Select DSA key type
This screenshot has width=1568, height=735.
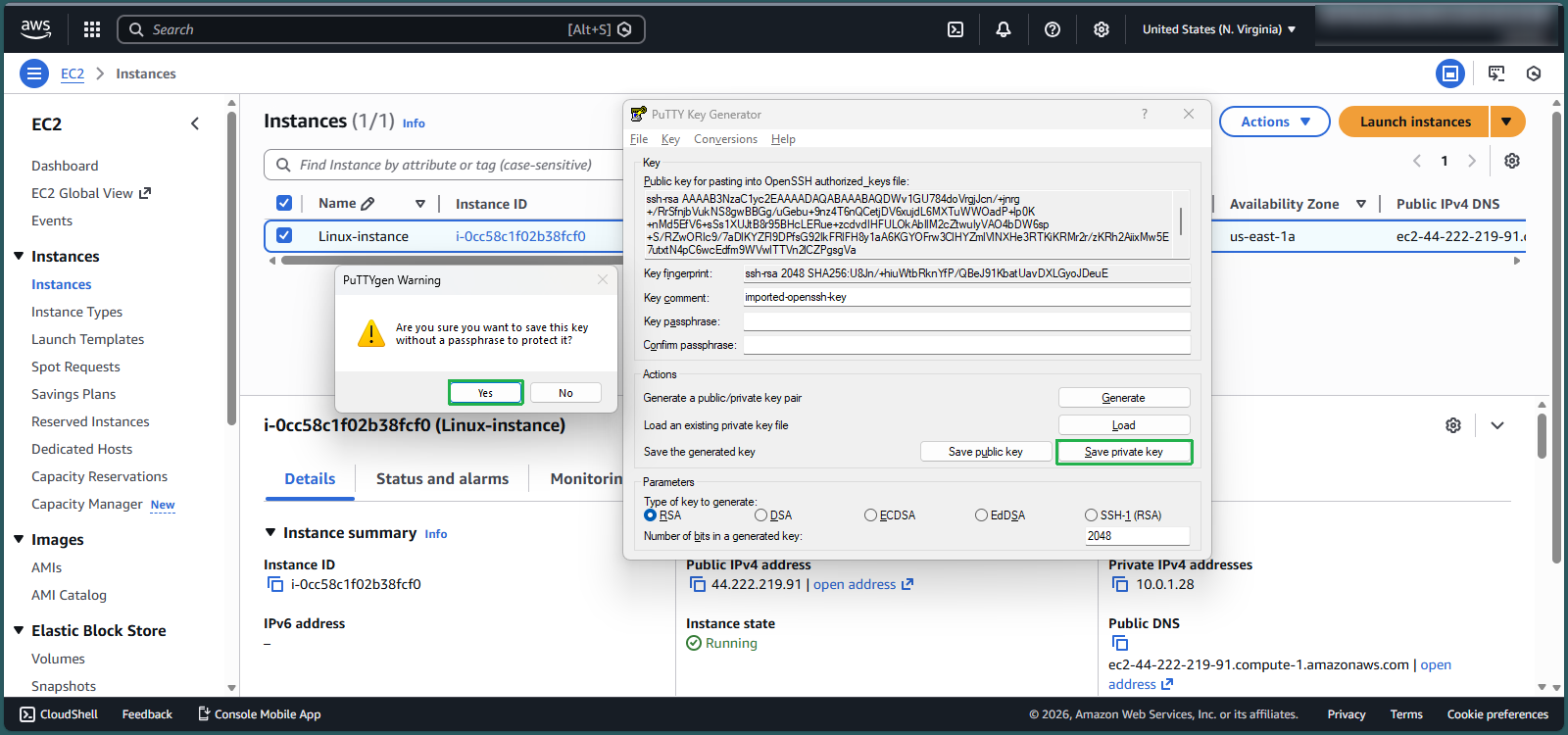[x=760, y=515]
